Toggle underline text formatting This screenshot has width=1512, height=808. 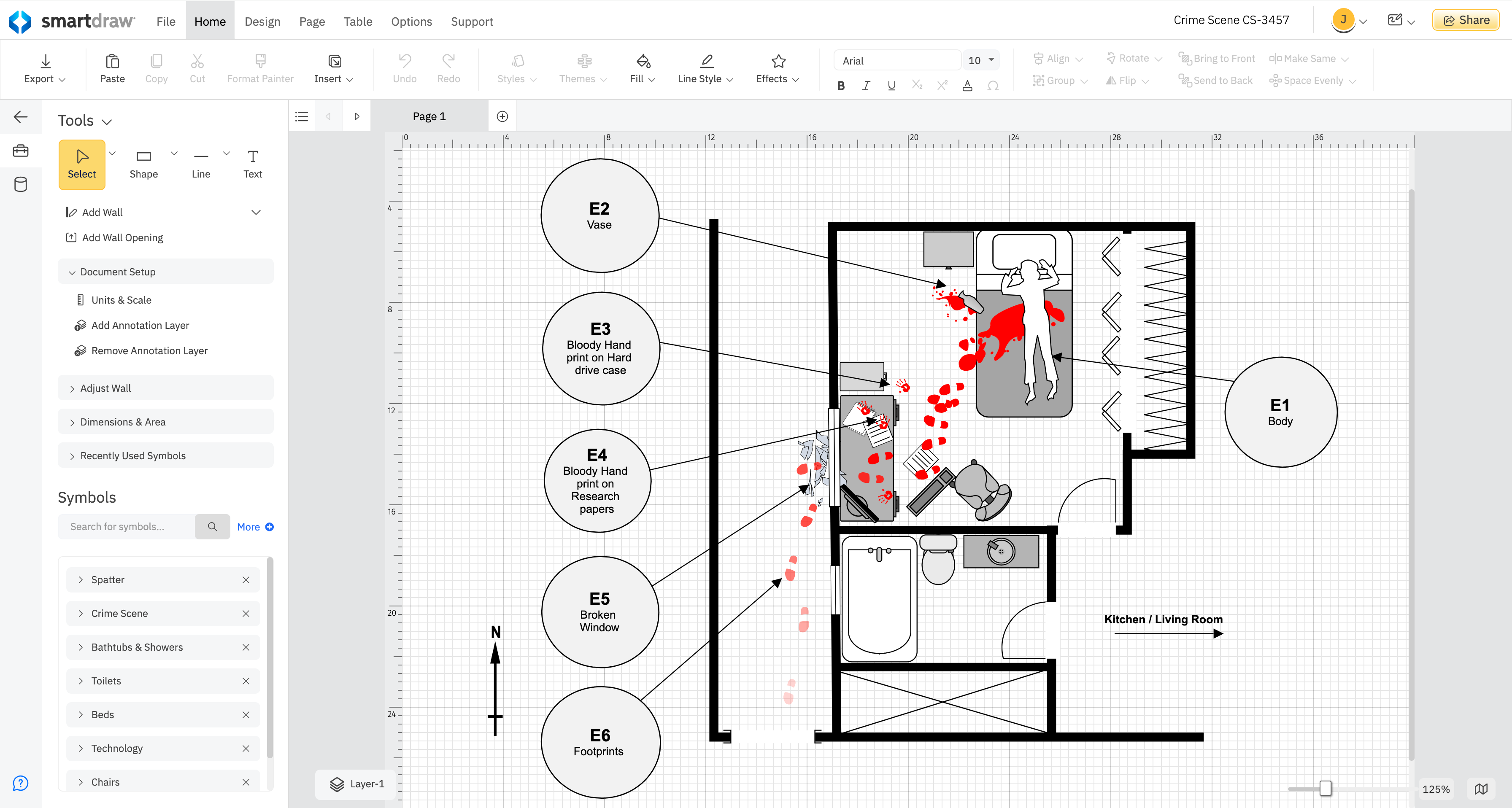click(891, 86)
